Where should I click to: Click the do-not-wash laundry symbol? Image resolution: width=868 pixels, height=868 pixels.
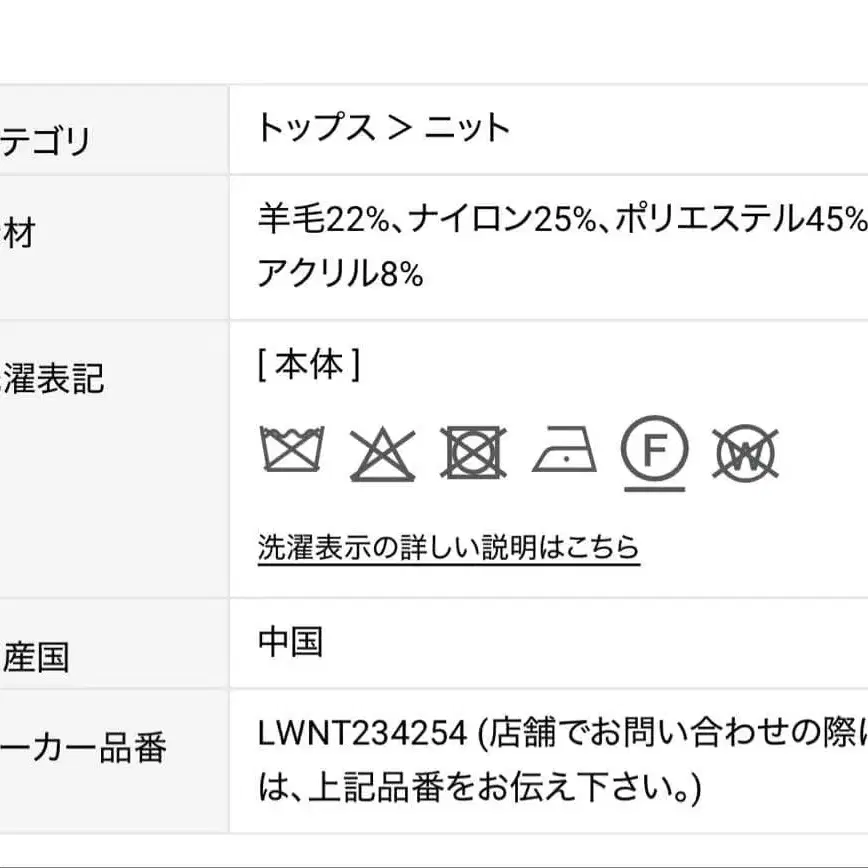[x=292, y=451]
